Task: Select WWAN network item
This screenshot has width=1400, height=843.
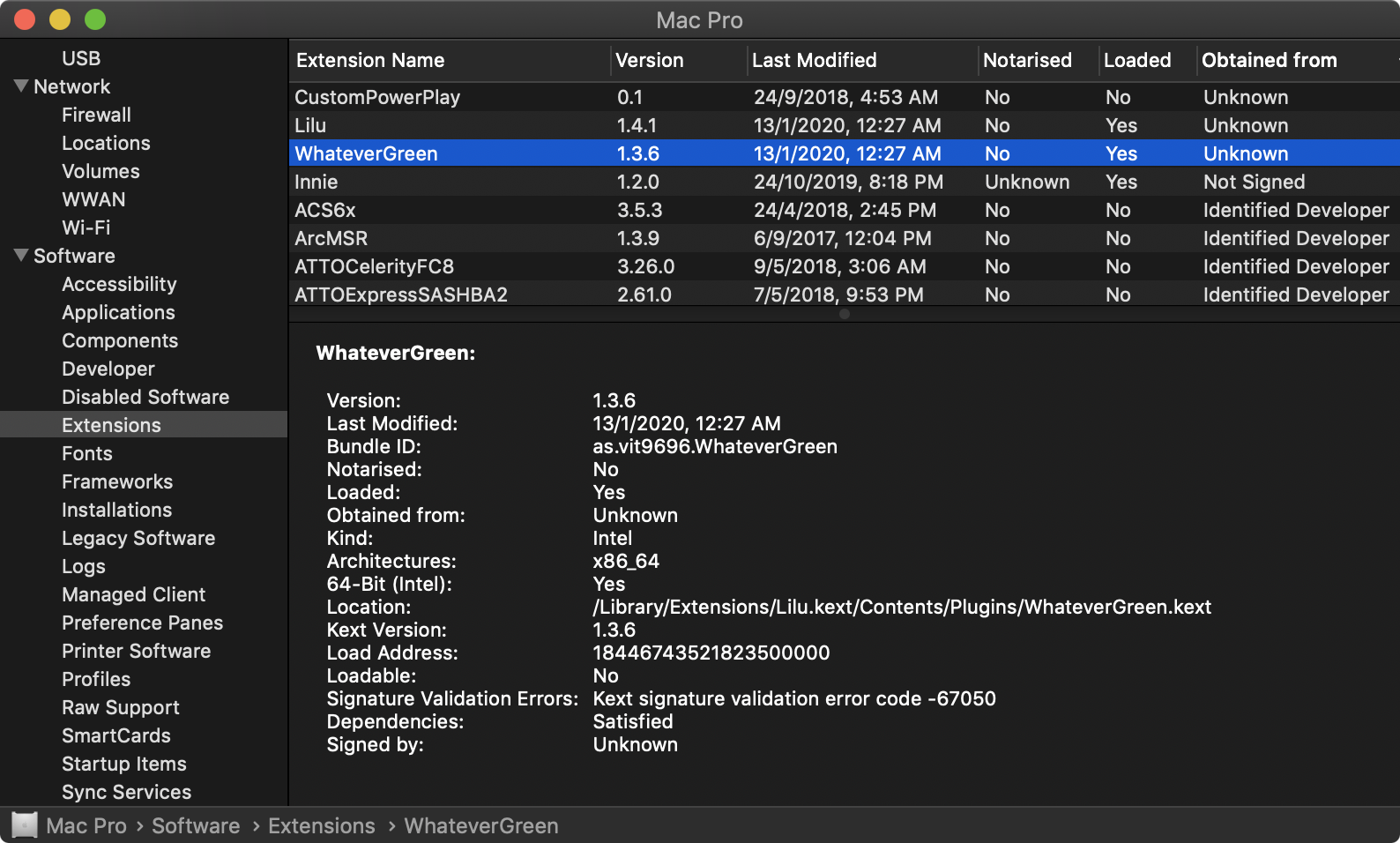Action: [x=93, y=199]
